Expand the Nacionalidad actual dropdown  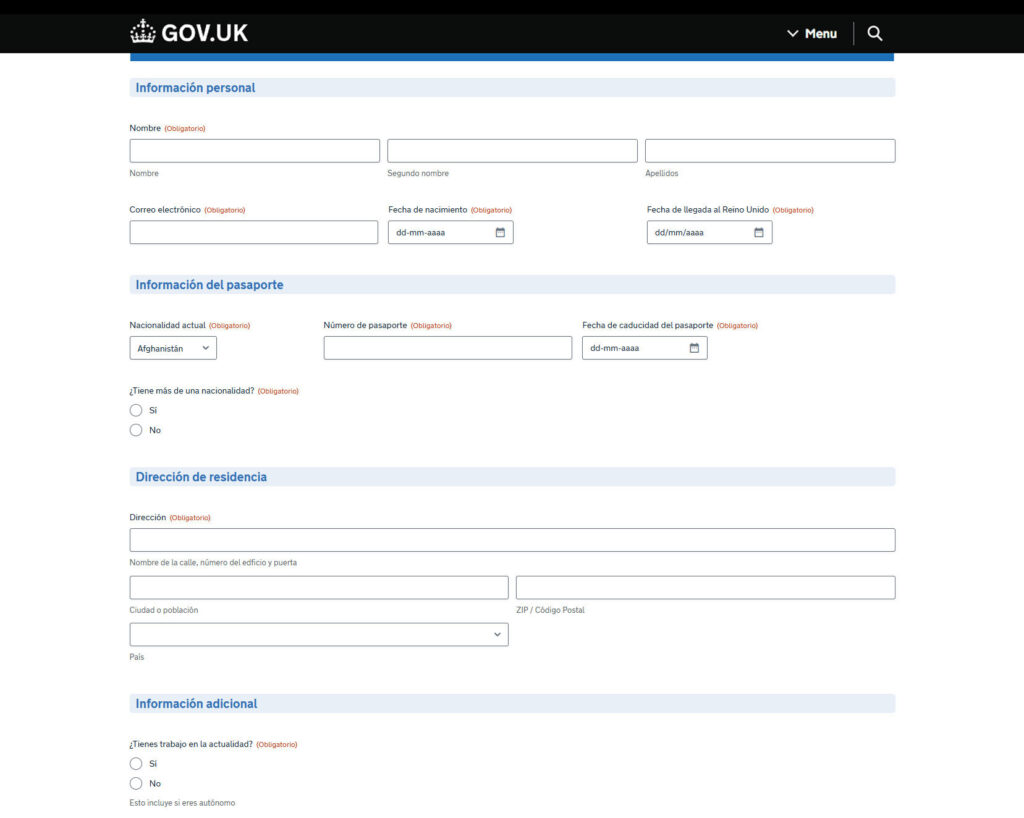coord(173,348)
